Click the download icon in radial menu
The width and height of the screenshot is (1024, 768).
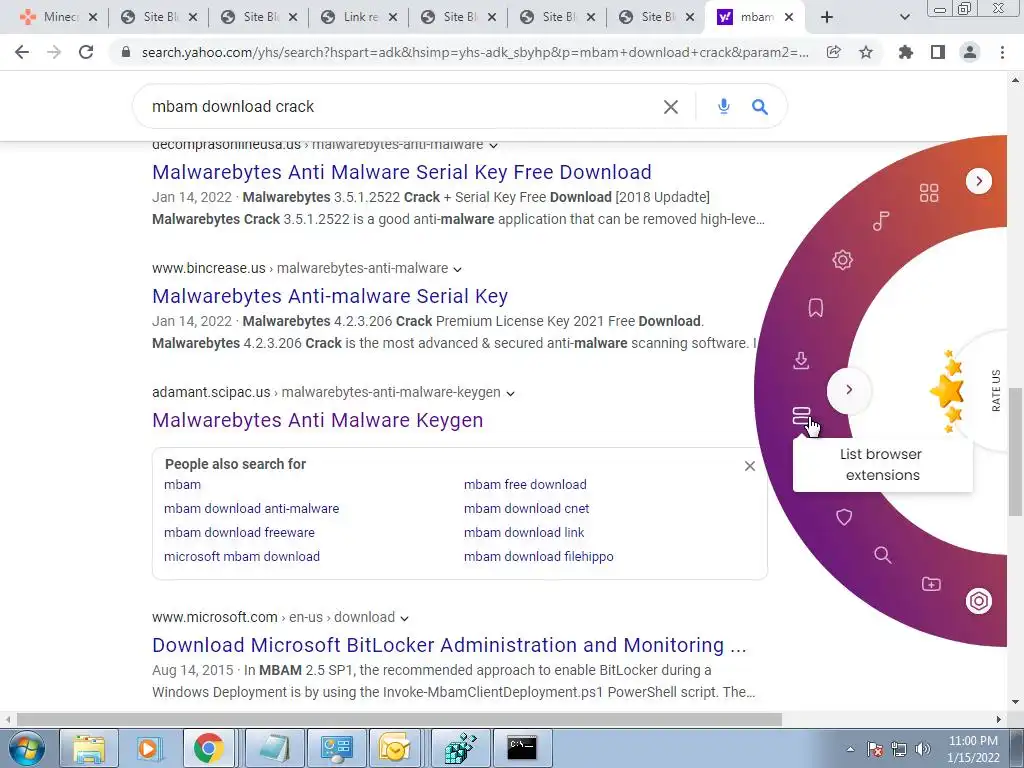801,360
